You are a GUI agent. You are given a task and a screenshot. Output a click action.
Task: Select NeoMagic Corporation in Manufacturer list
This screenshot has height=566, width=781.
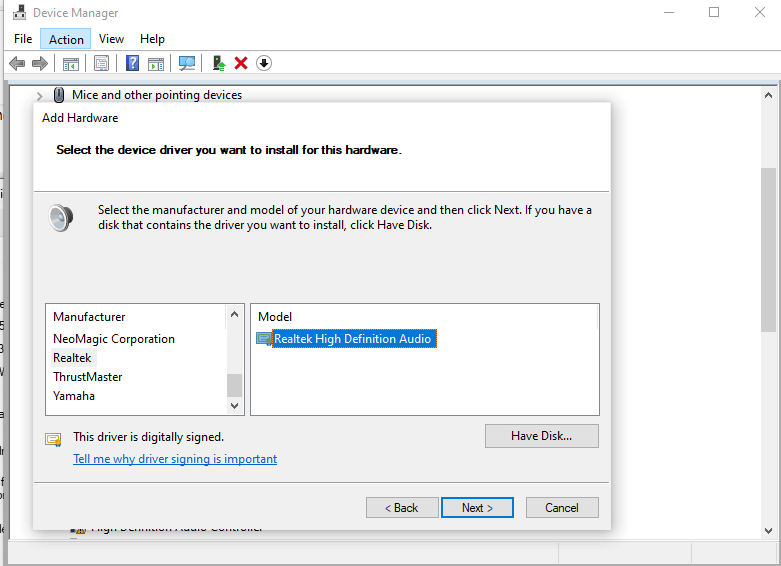(114, 339)
